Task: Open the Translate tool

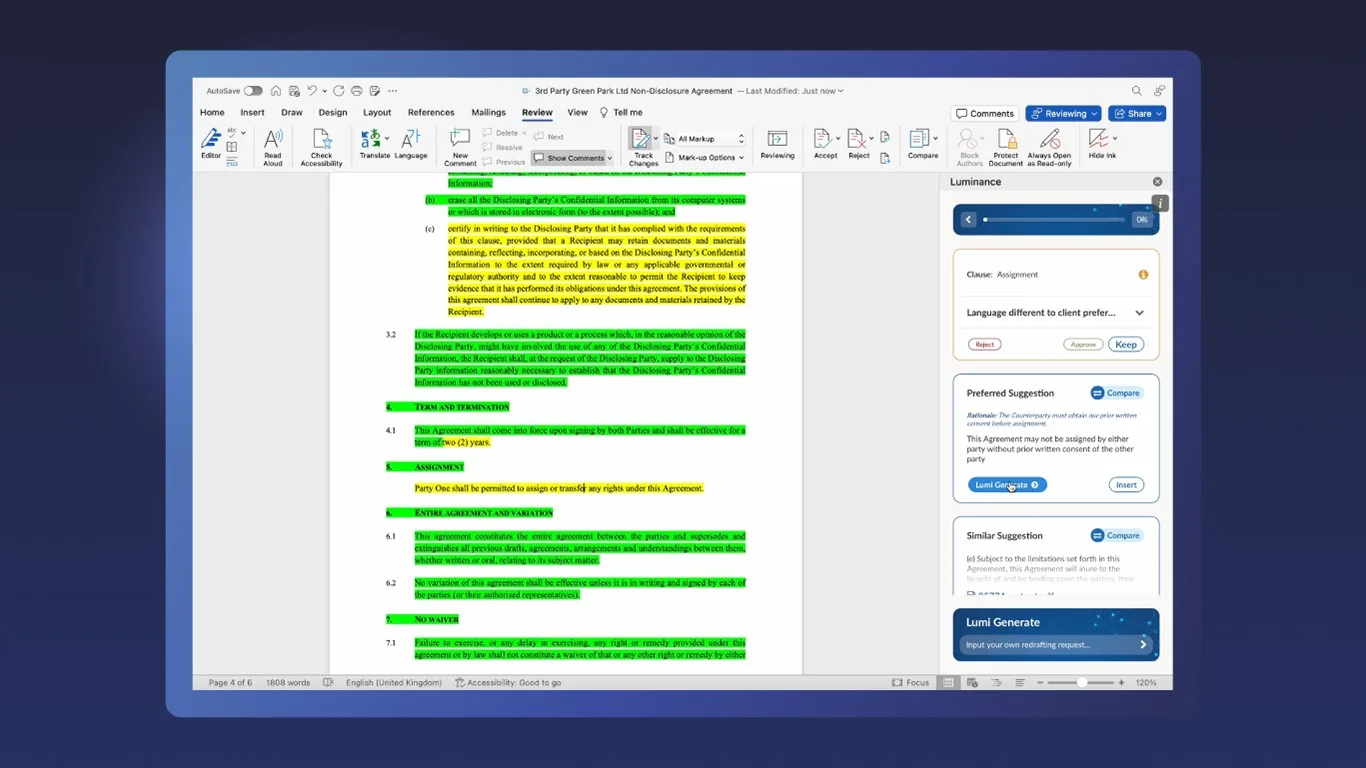Action: 374,143
